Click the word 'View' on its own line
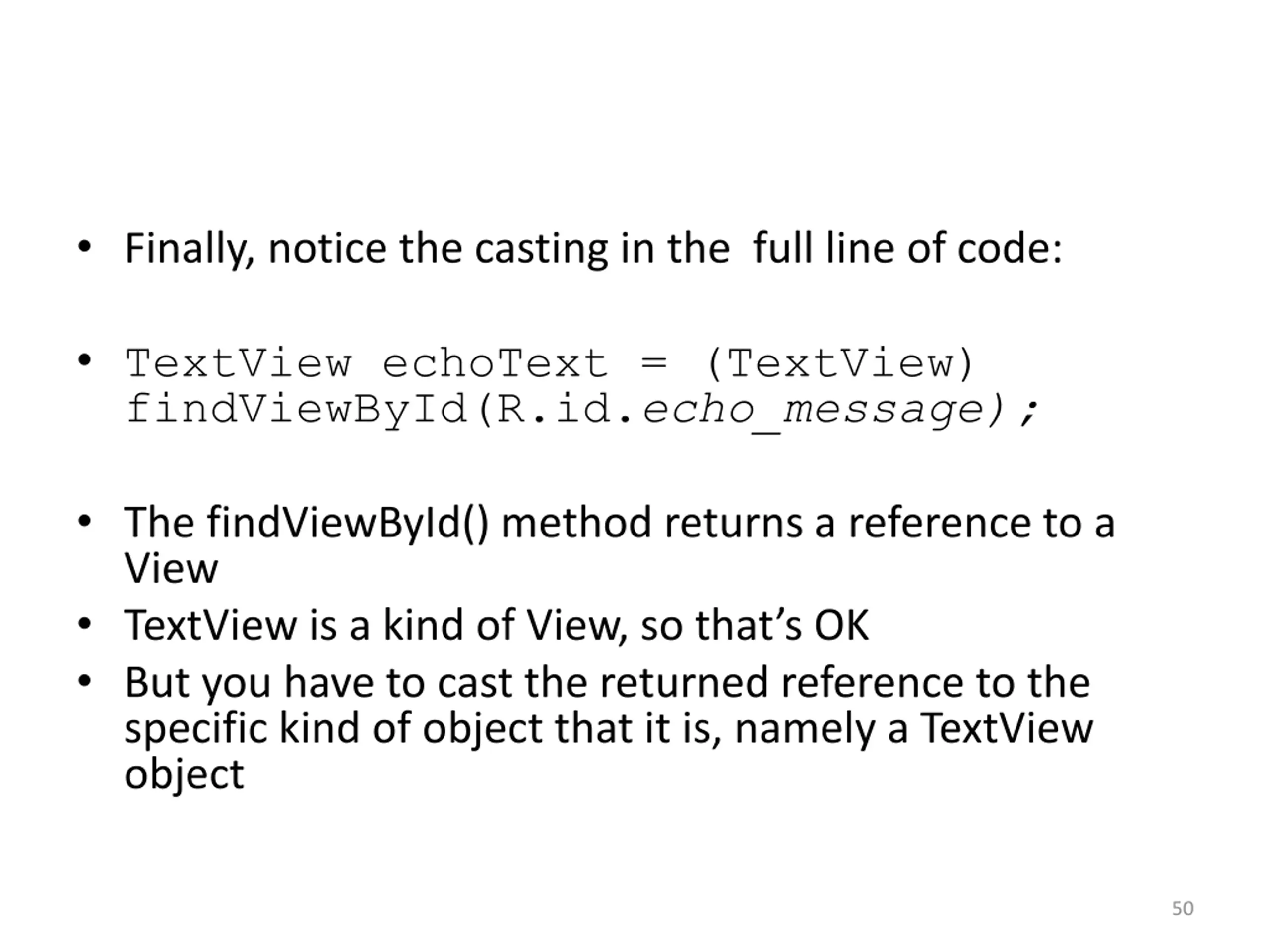Viewport: 1270px width, 952px height. click(171, 569)
